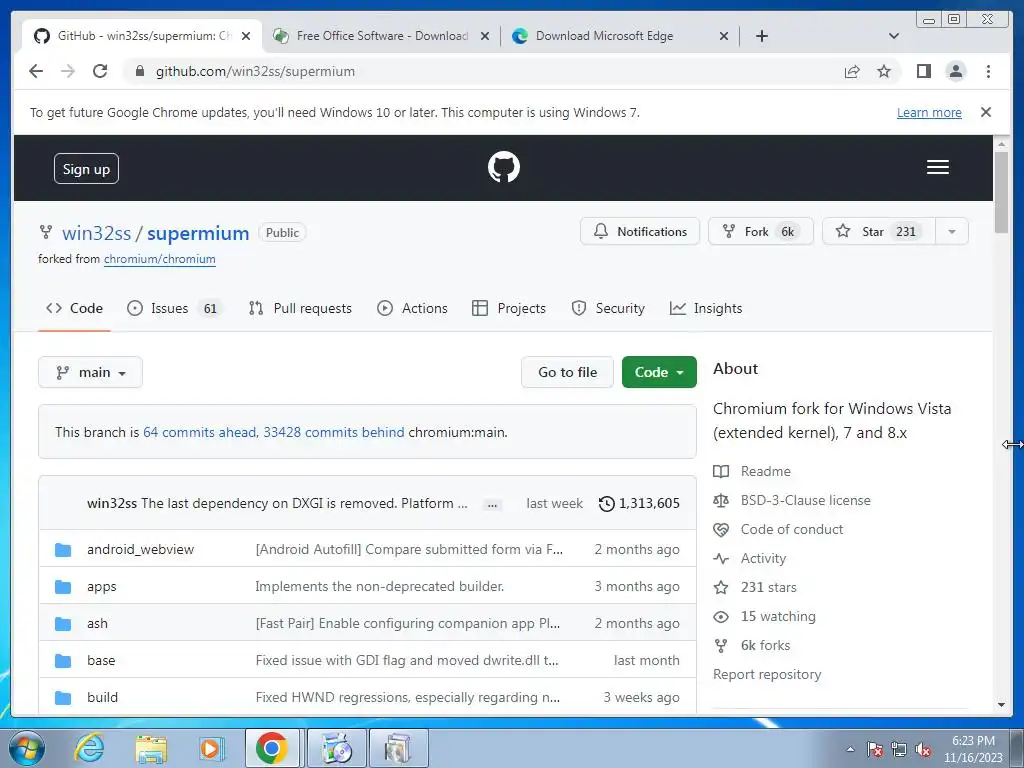
Task: Fork the repository with Fork button
Action: (761, 232)
